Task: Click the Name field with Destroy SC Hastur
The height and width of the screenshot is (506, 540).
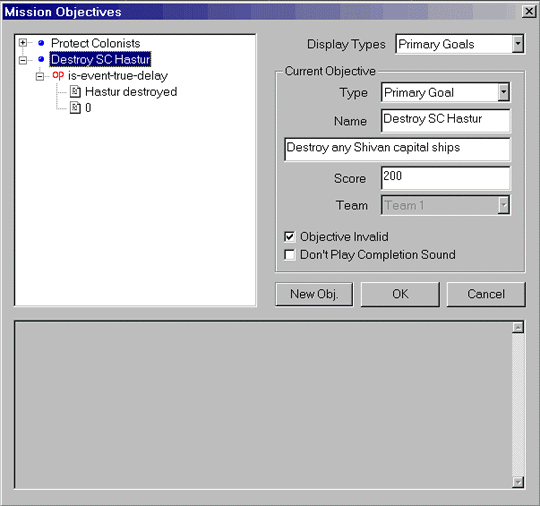Action: (446, 120)
